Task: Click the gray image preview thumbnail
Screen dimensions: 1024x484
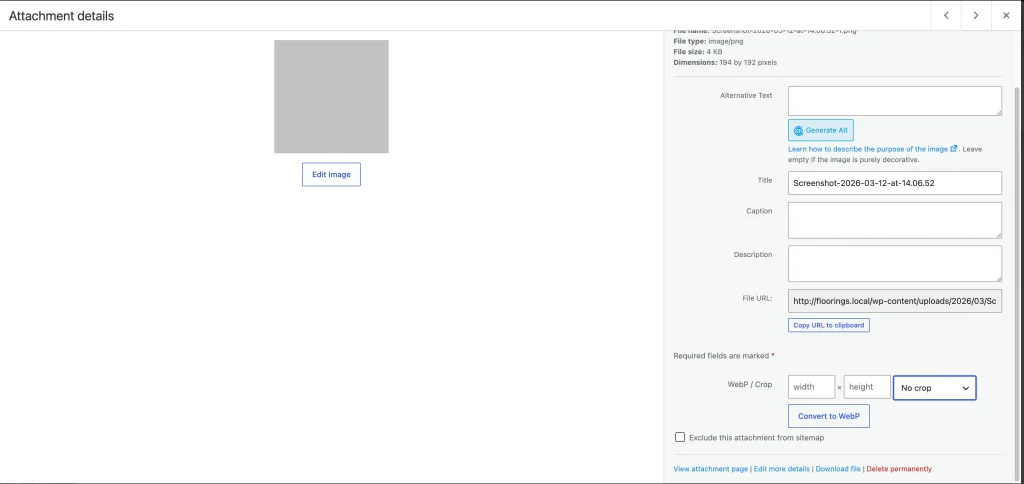Action: click(331, 97)
